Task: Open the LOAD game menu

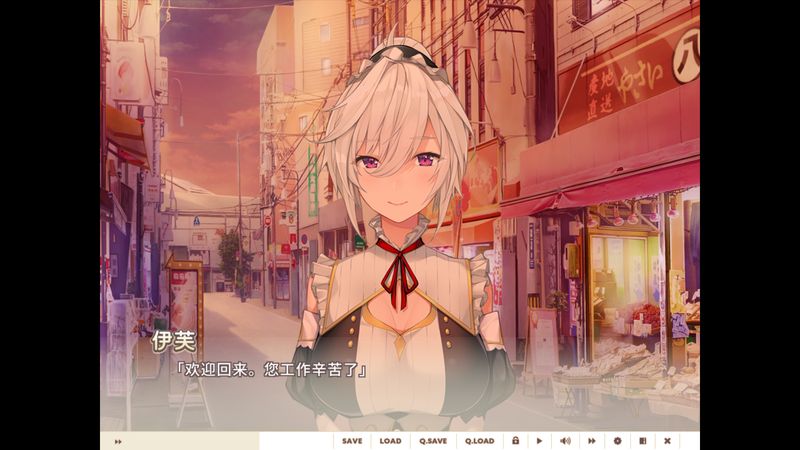Action: [x=390, y=441]
